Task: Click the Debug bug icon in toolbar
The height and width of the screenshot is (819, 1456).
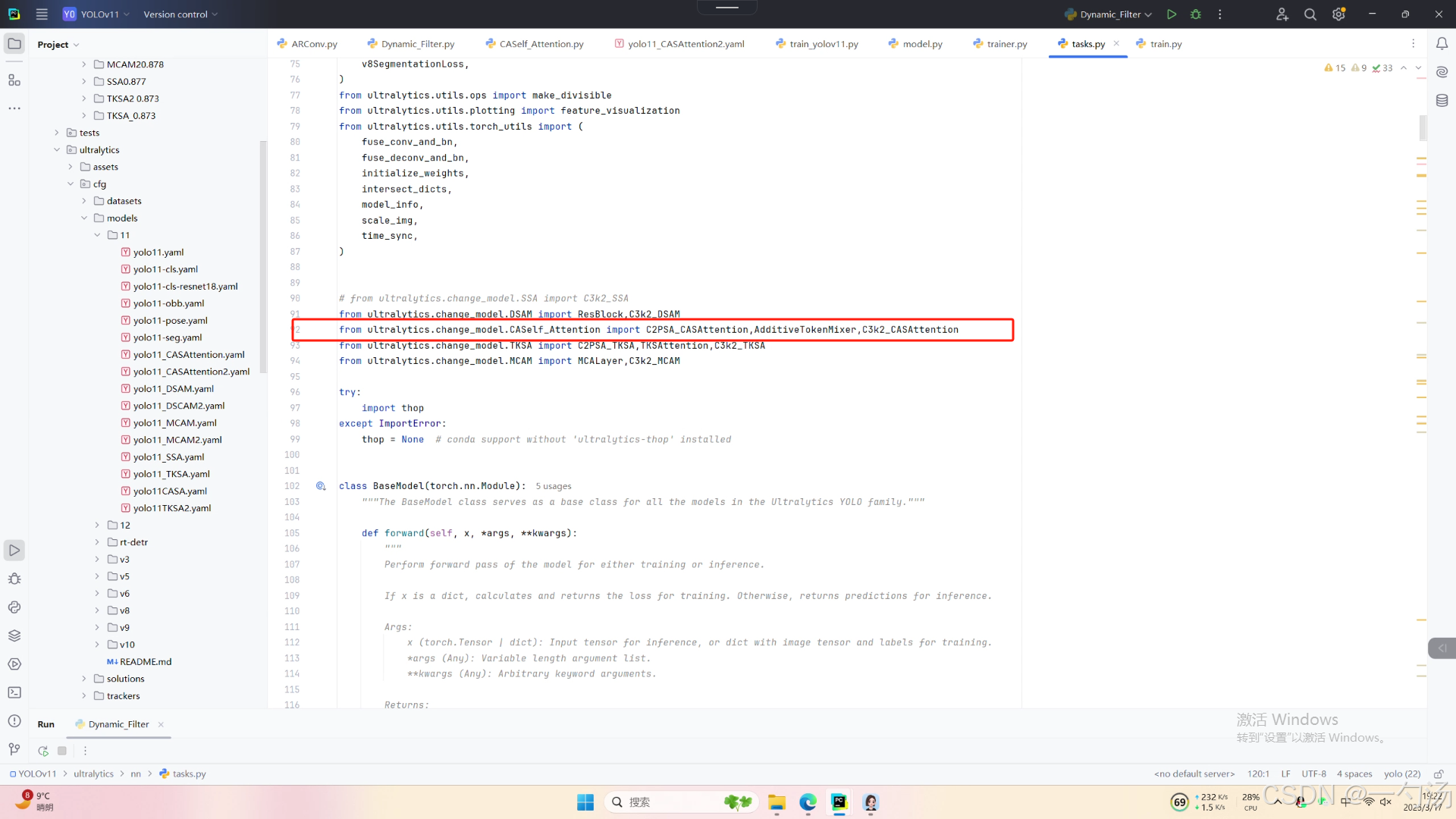Action: point(1196,14)
